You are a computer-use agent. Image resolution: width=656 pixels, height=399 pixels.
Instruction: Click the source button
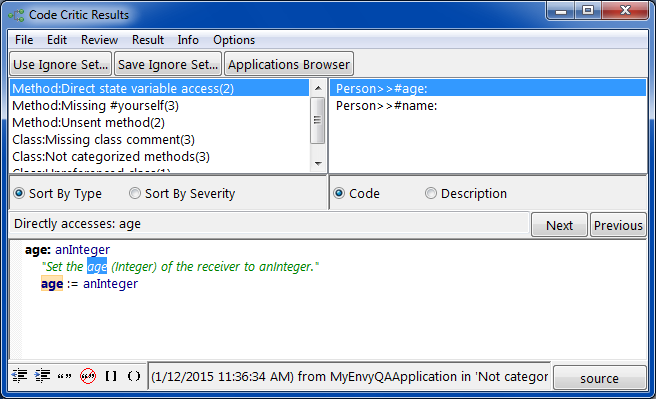pos(600,378)
